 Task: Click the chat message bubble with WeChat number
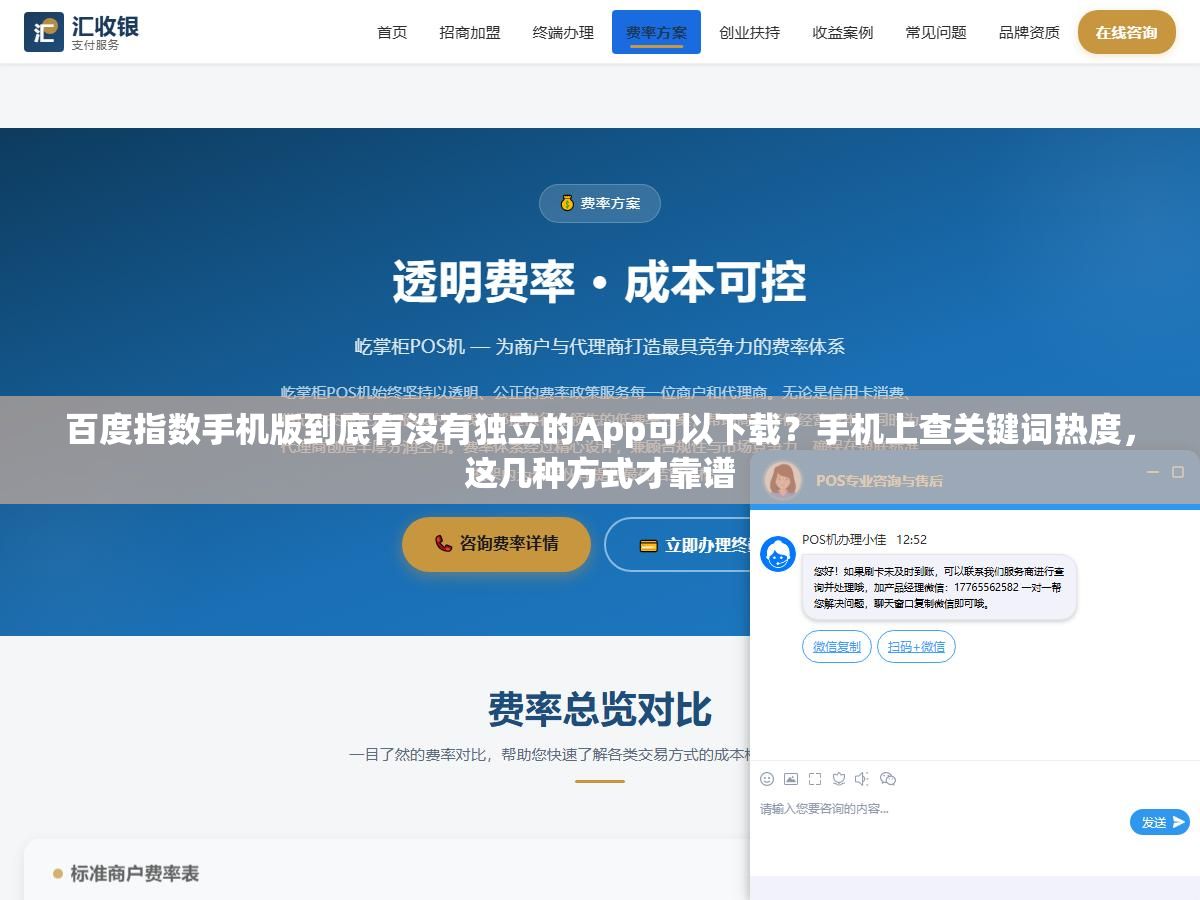coord(939,587)
